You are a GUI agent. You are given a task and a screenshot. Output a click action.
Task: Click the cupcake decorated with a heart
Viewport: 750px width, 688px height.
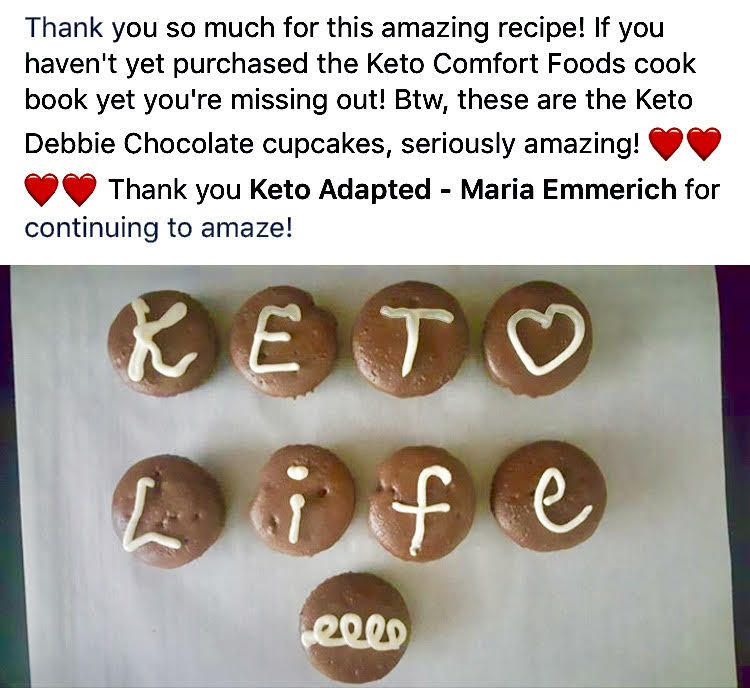(x=538, y=338)
